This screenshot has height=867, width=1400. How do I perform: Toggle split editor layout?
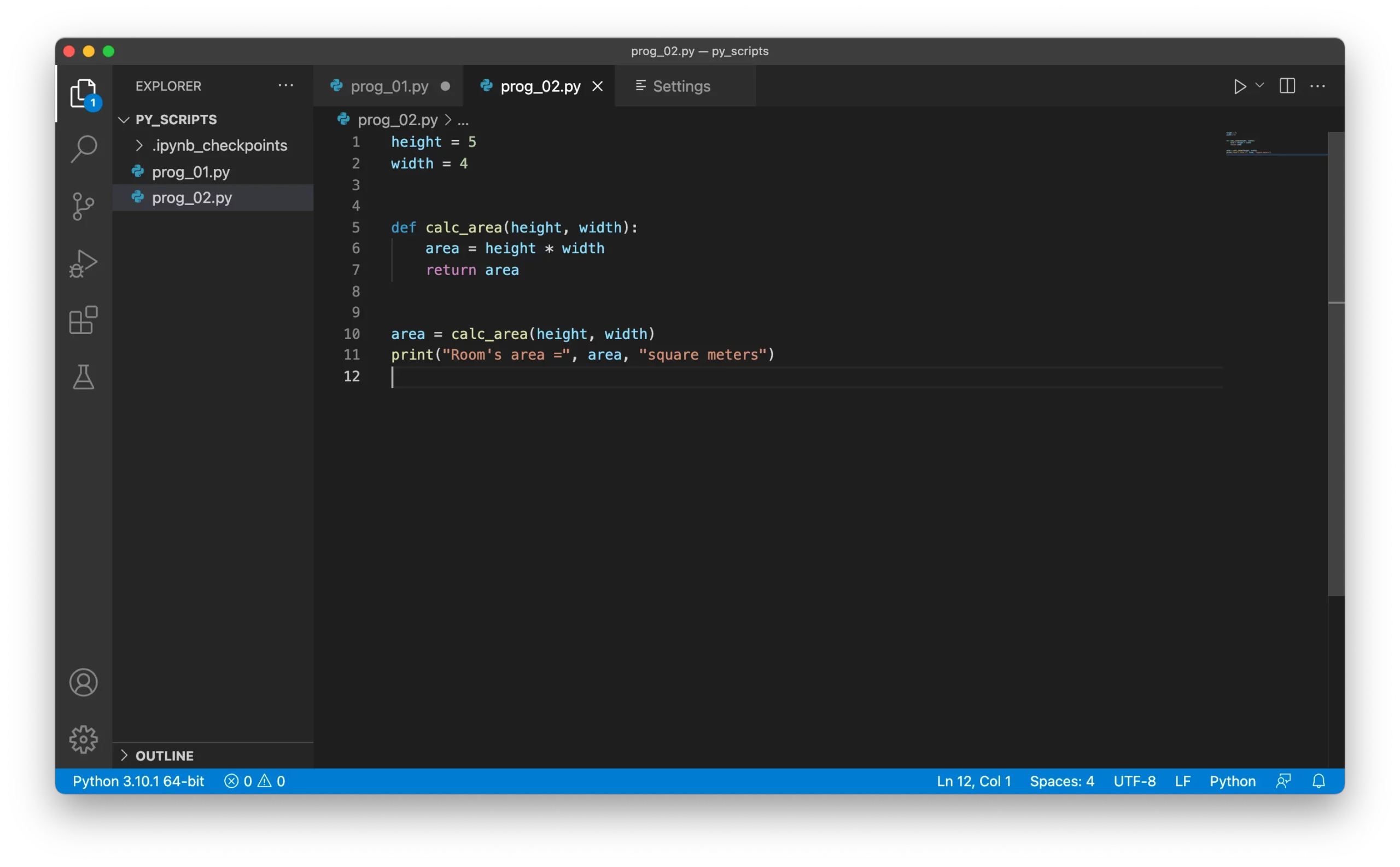click(x=1287, y=86)
